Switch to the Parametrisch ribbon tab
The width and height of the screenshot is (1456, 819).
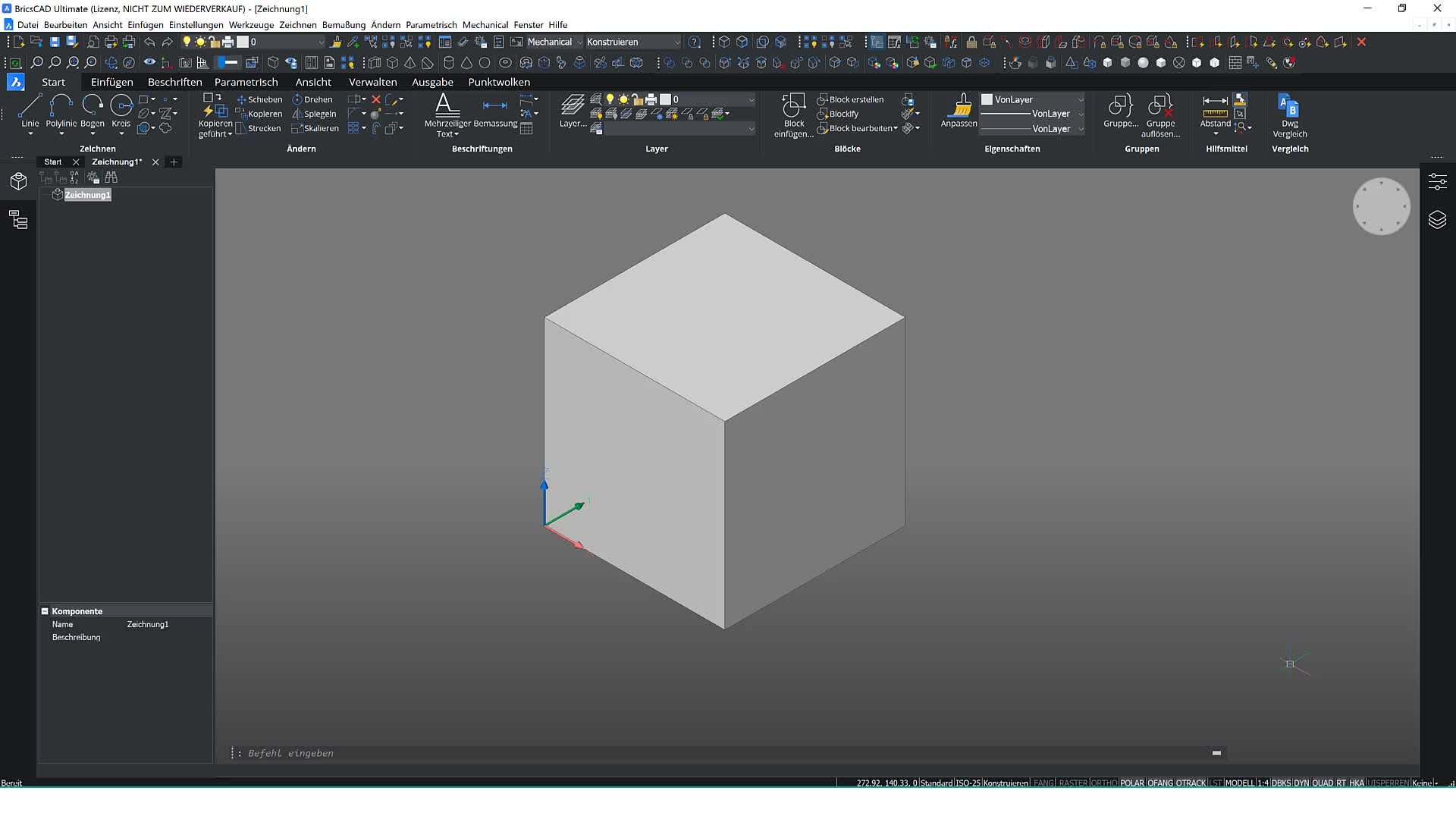click(246, 82)
